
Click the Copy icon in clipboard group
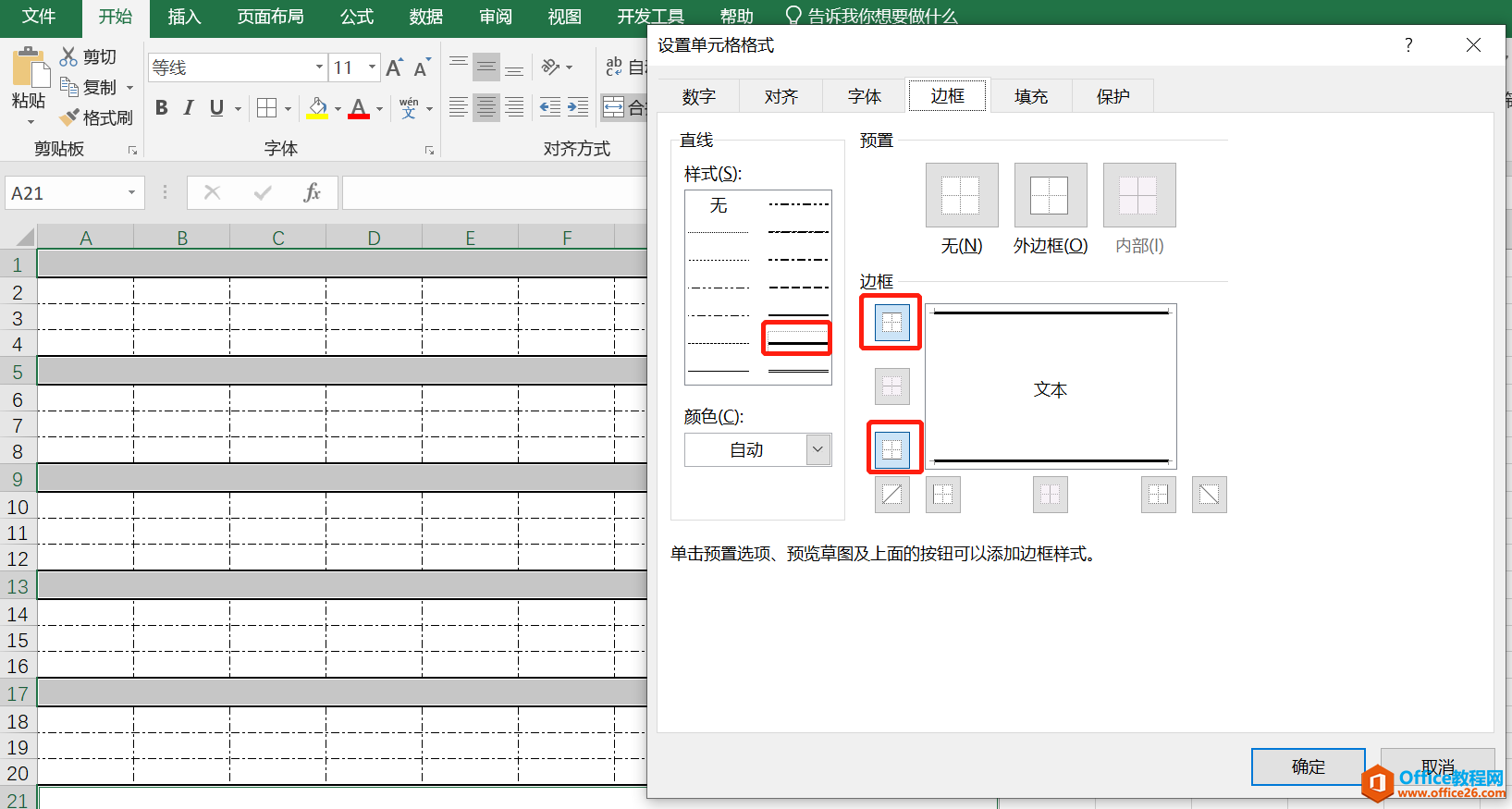[68, 87]
